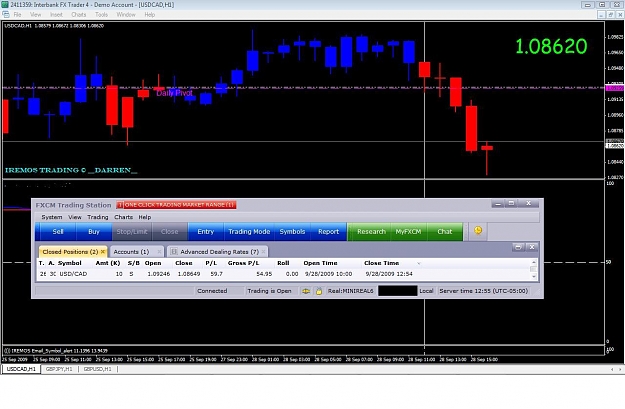The width and height of the screenshot is (625, 409).
Task: Click the 1.08649 close price cell
Action: pyautogui.click(x=189, y=274)
